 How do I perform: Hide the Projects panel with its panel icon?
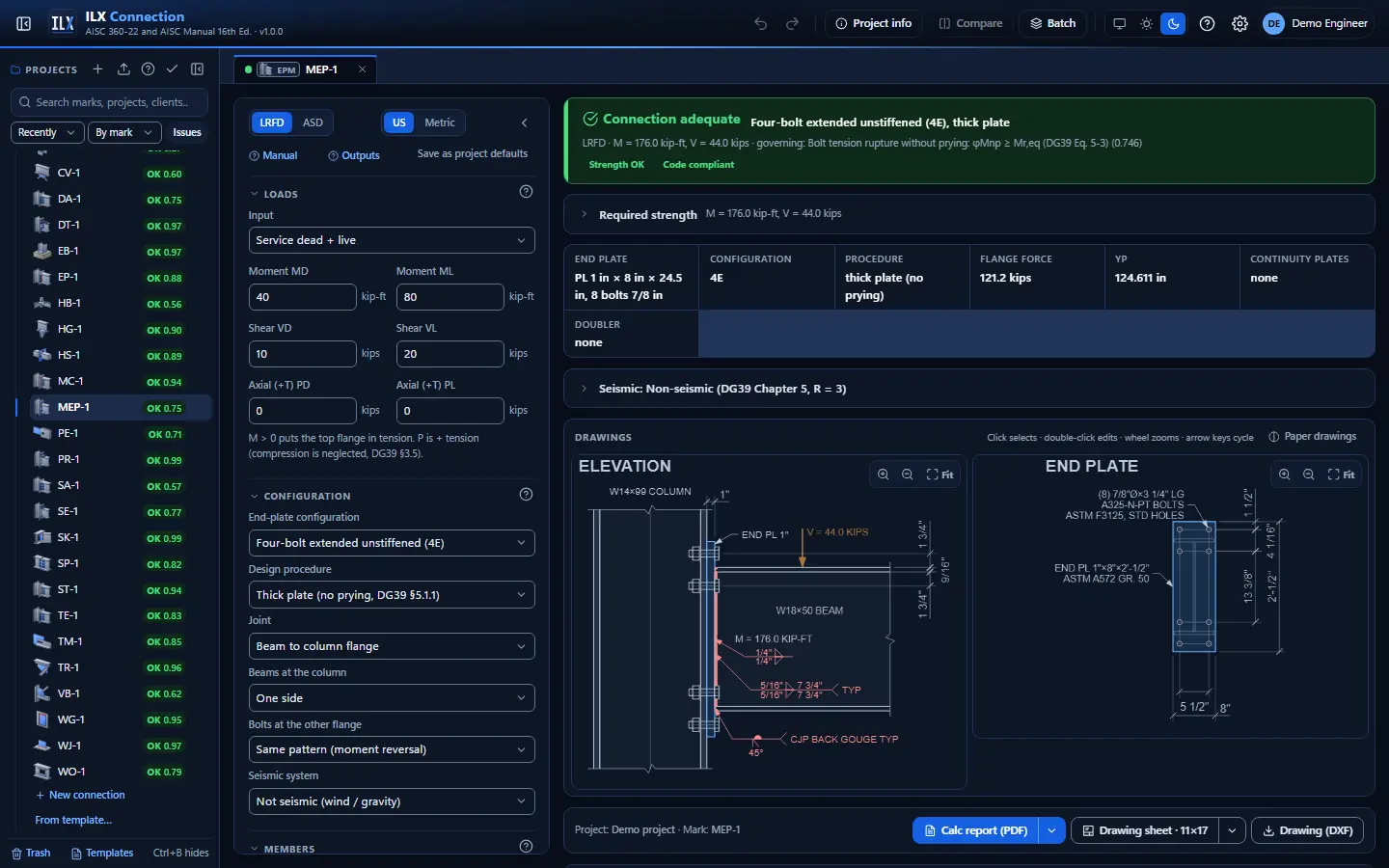coord(198,69)
